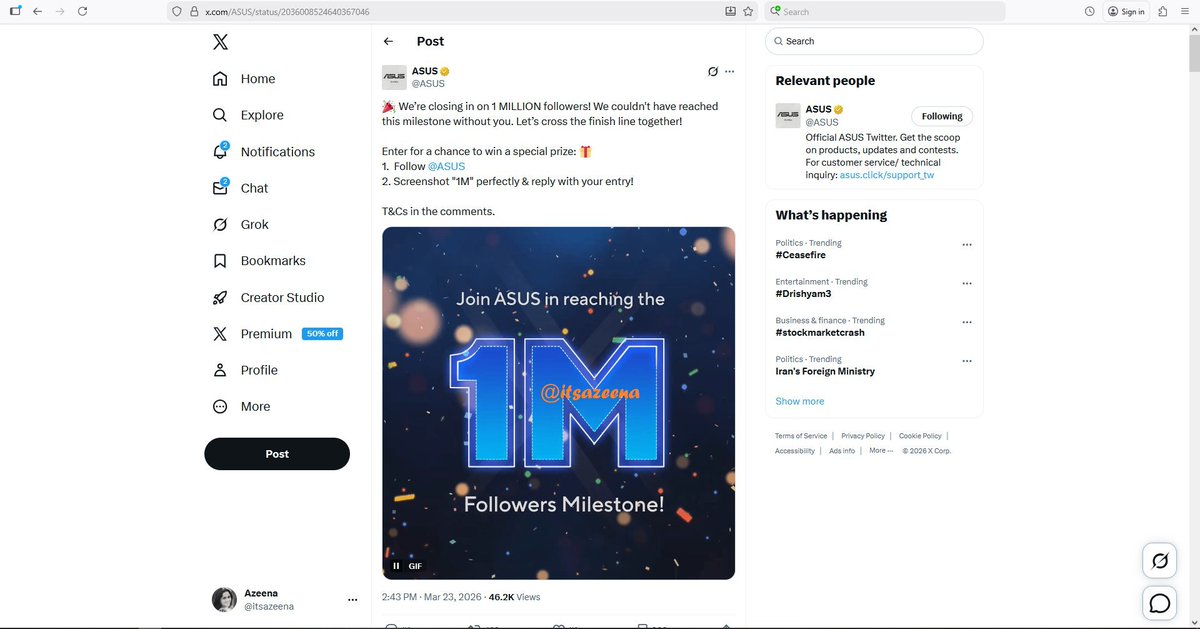Bookmark this page with the star
Viewport: 1200px width, 629px height.
[748, 11]
